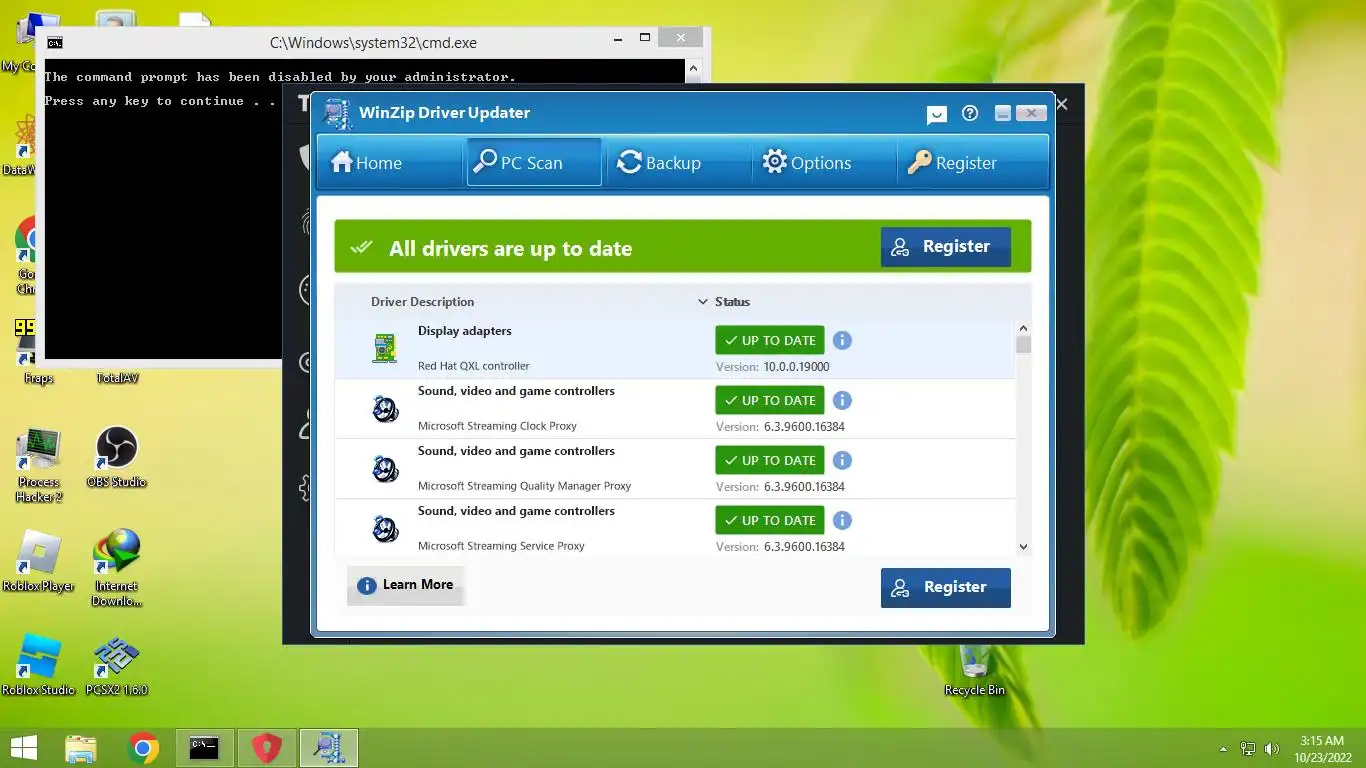The image size is (1366, 768).
Task: Switch to WinZip Driver Updater taskbar icon
Action: (328, 748)
